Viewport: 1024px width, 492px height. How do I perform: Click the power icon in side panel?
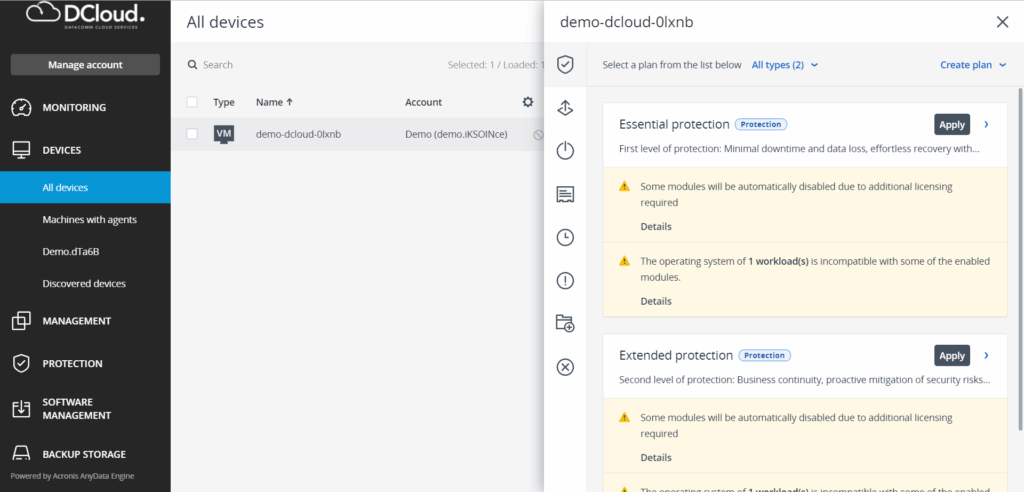tap(565, 151)
